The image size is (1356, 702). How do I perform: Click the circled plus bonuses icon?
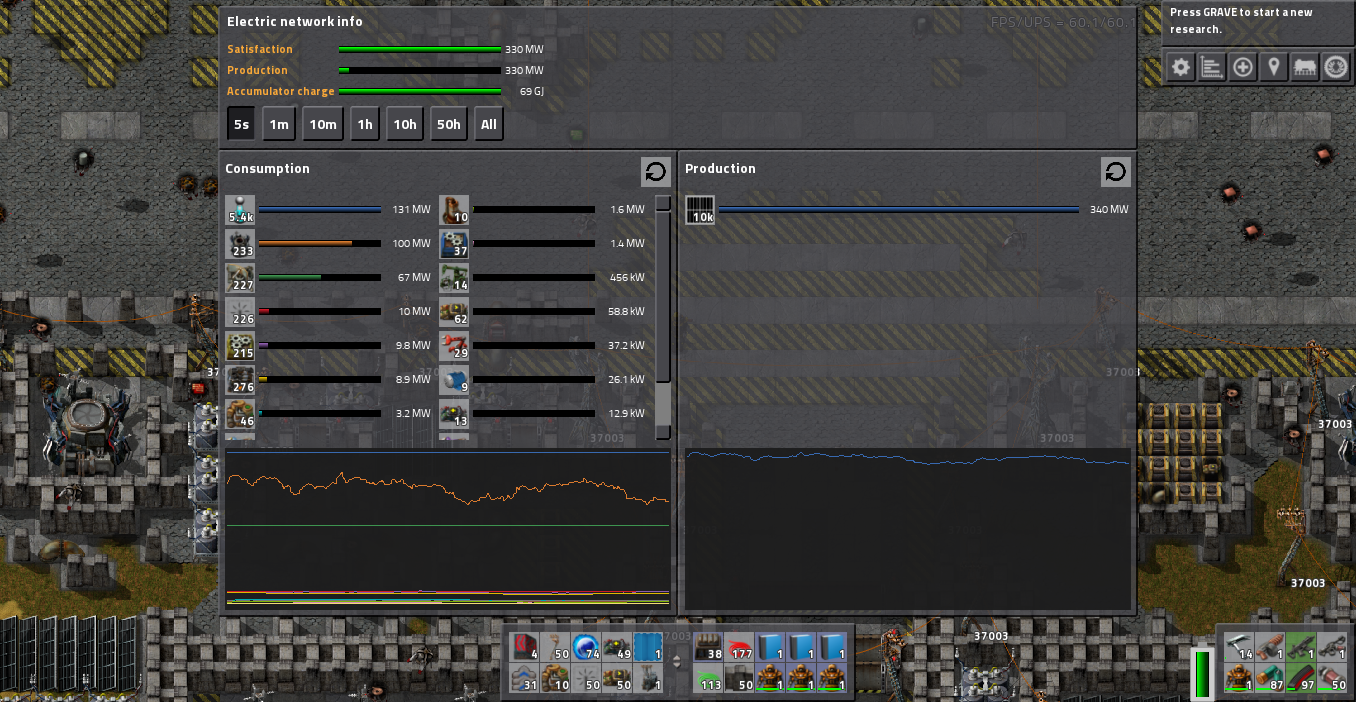1243,67
